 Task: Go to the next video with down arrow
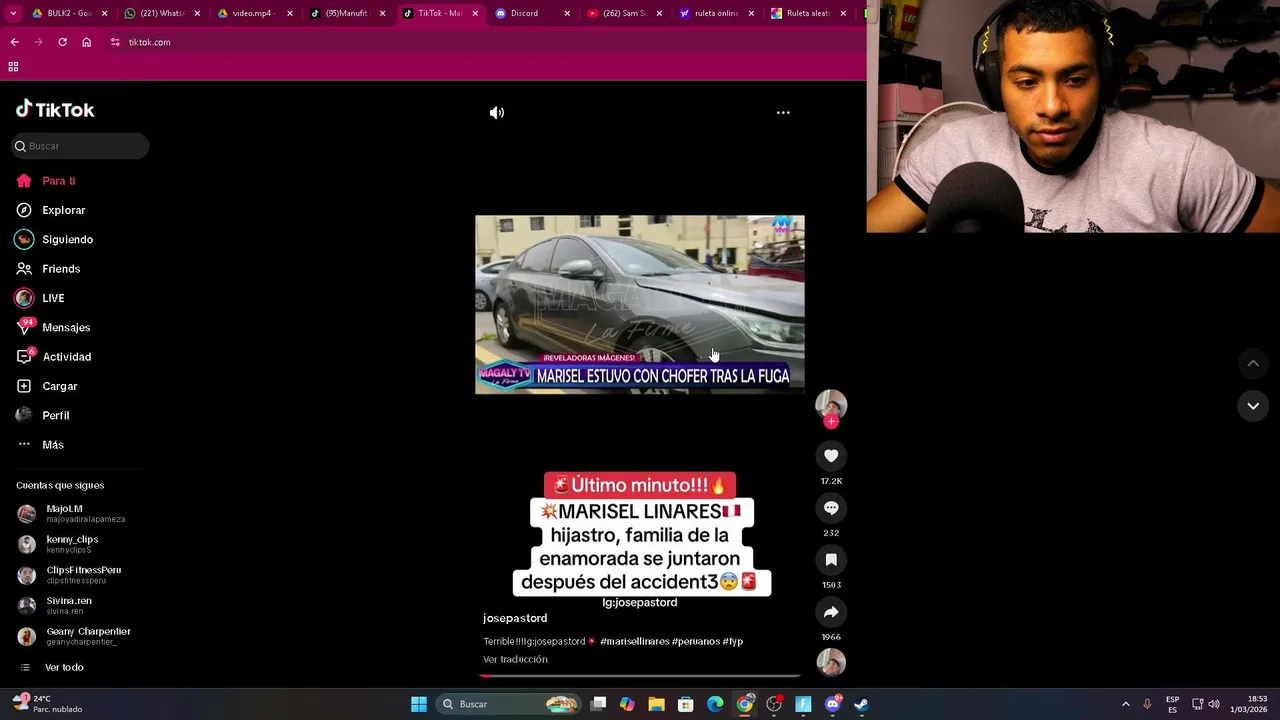pyautogui.click(x=1253, y=406)
